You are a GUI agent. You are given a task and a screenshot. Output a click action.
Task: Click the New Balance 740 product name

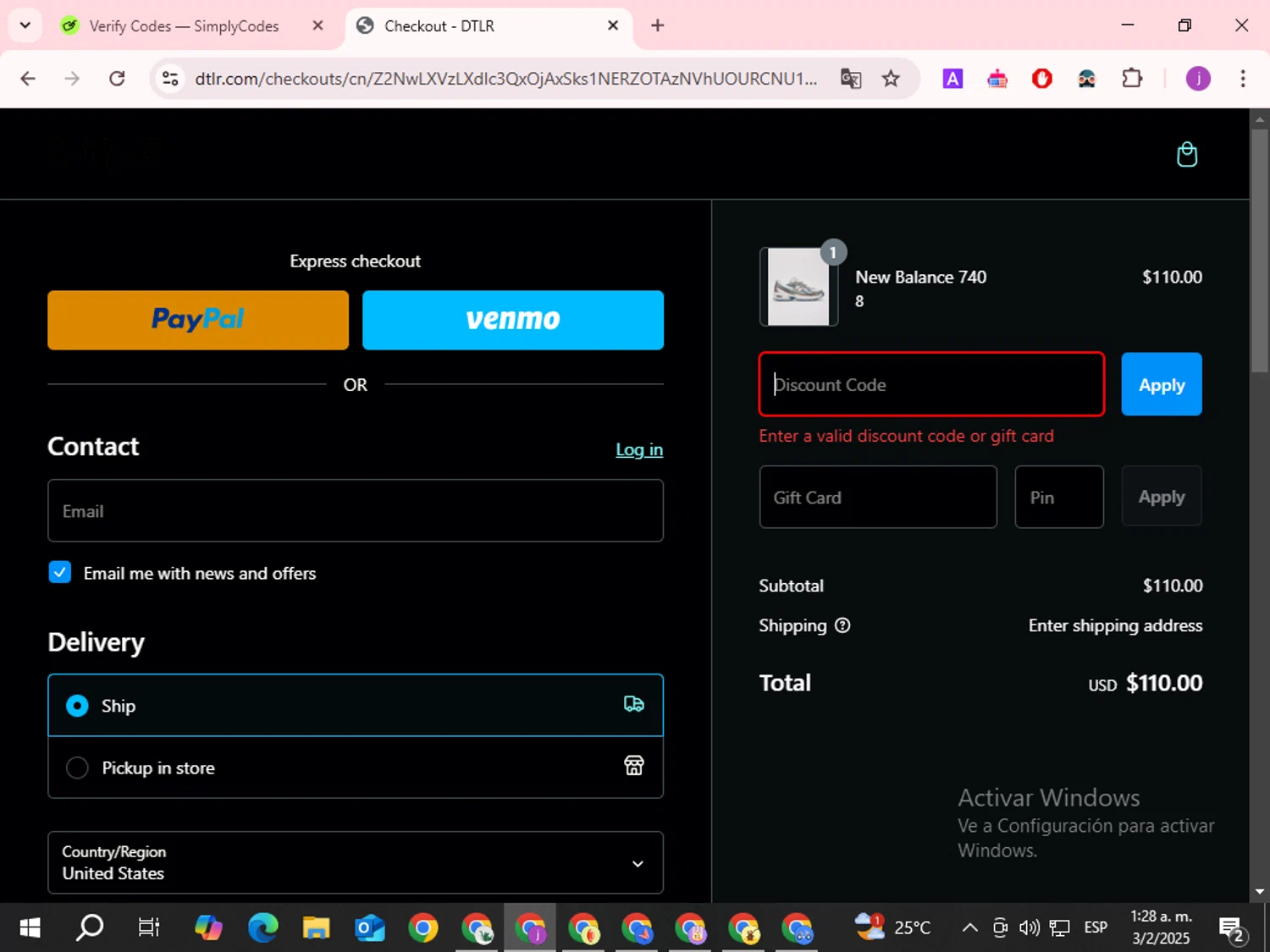[921, 277]
